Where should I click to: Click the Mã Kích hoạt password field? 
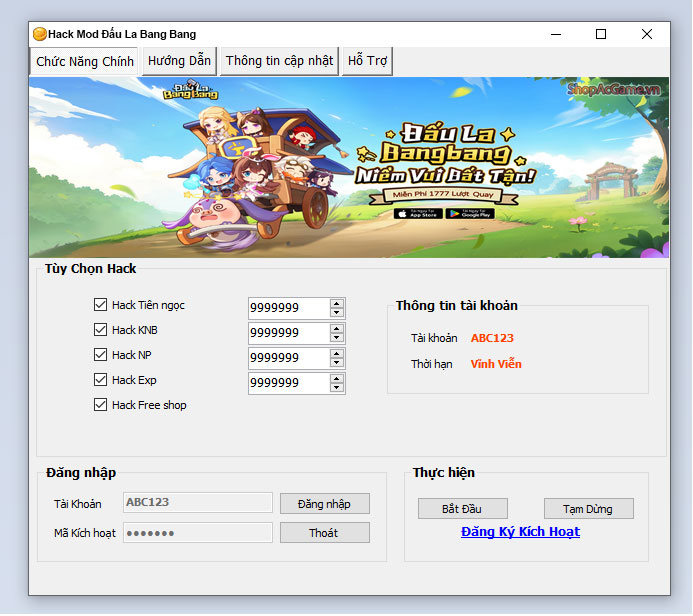198,532
